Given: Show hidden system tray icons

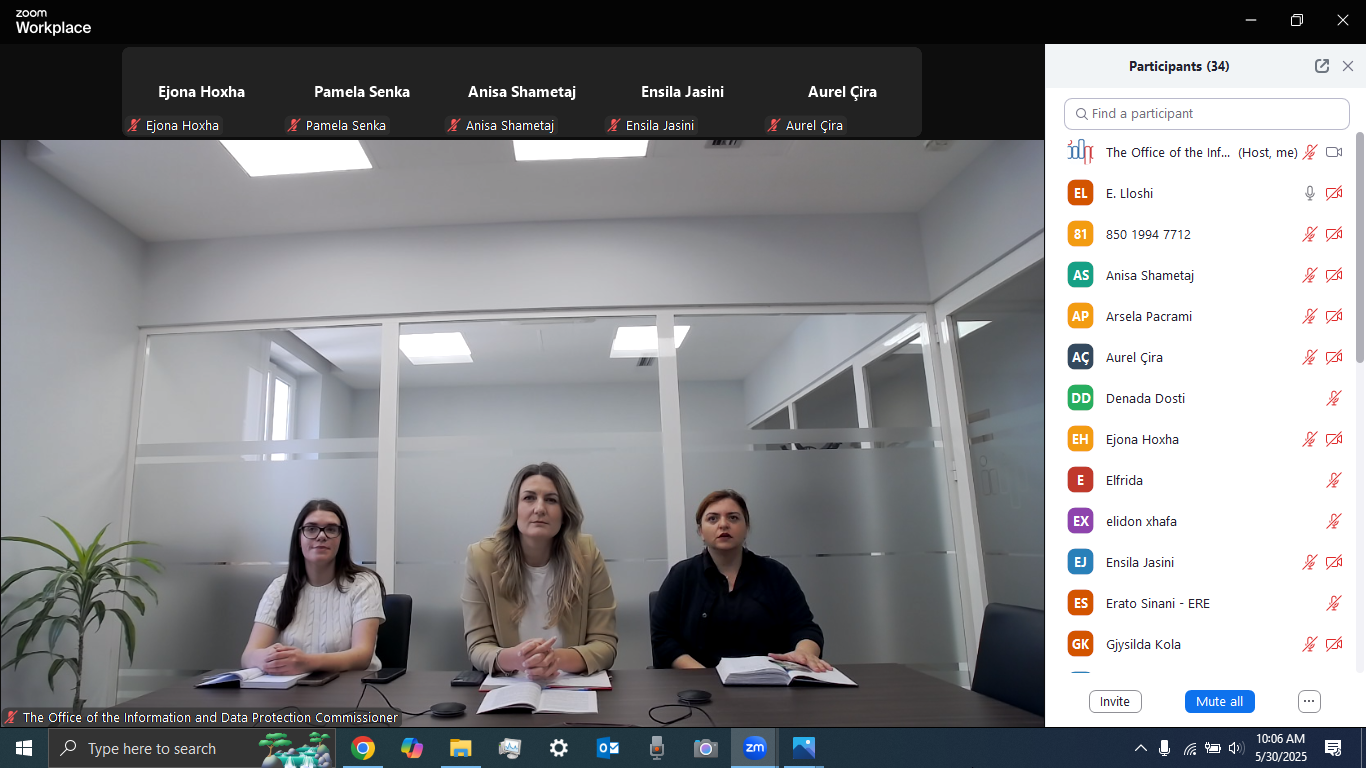Looking at the screenshot, I should [1140, 748].
